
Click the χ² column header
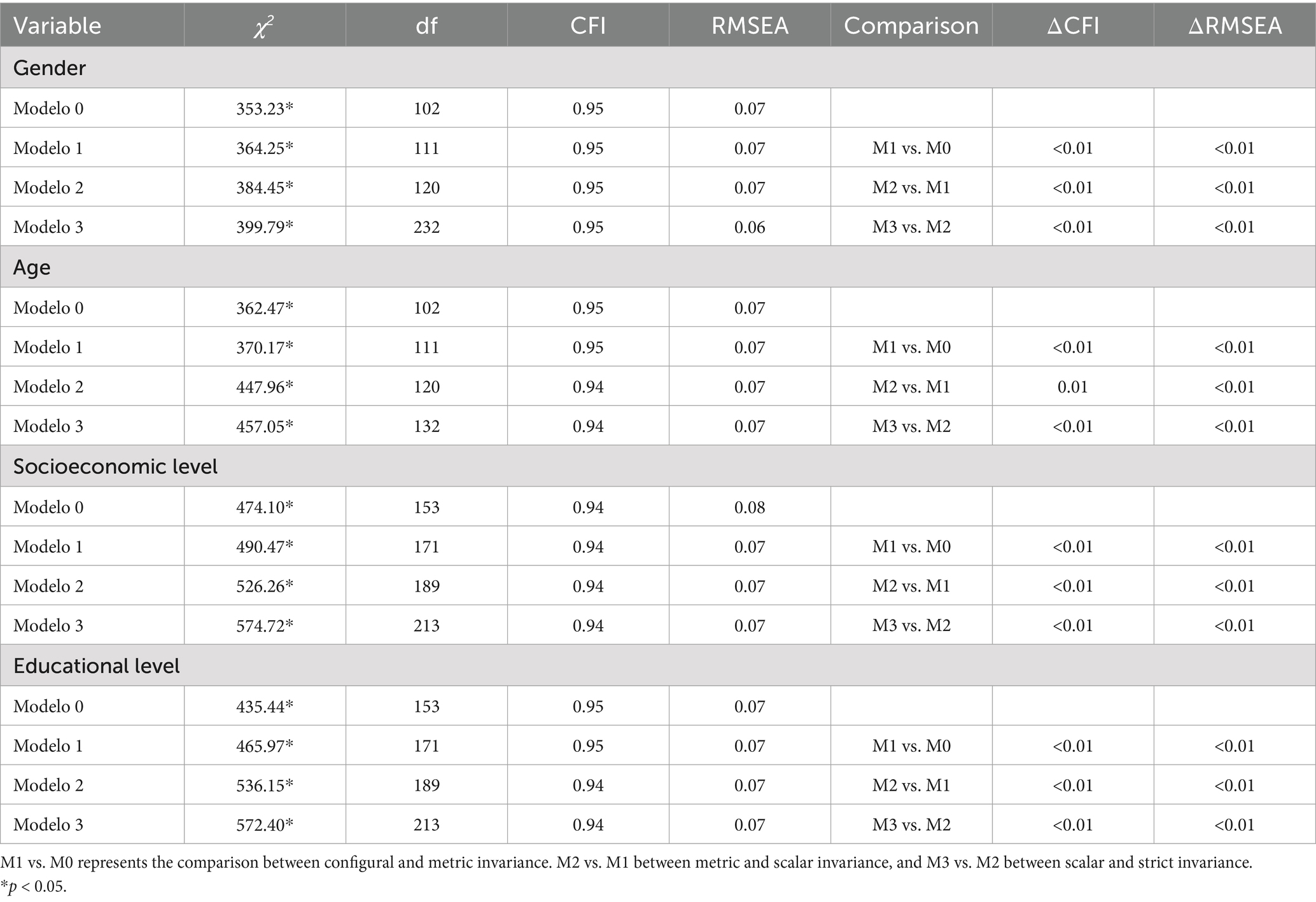pos(264,26)
